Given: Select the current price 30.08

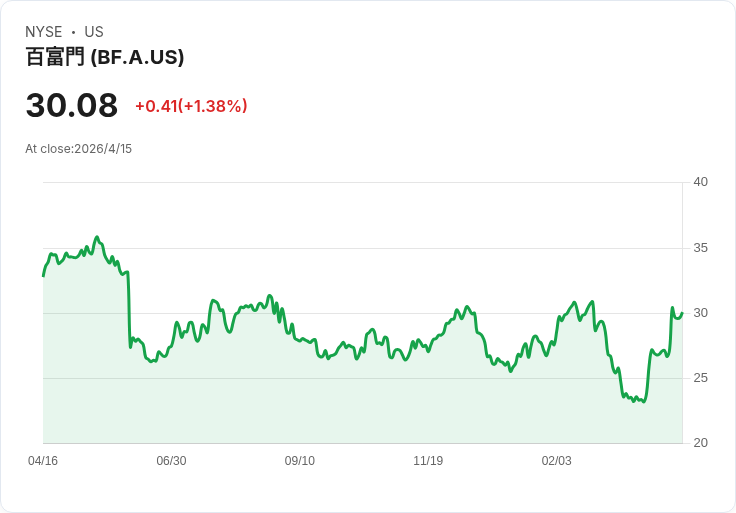Looking at the screenshot, I should pyautogui.click(x=72, y=105).
